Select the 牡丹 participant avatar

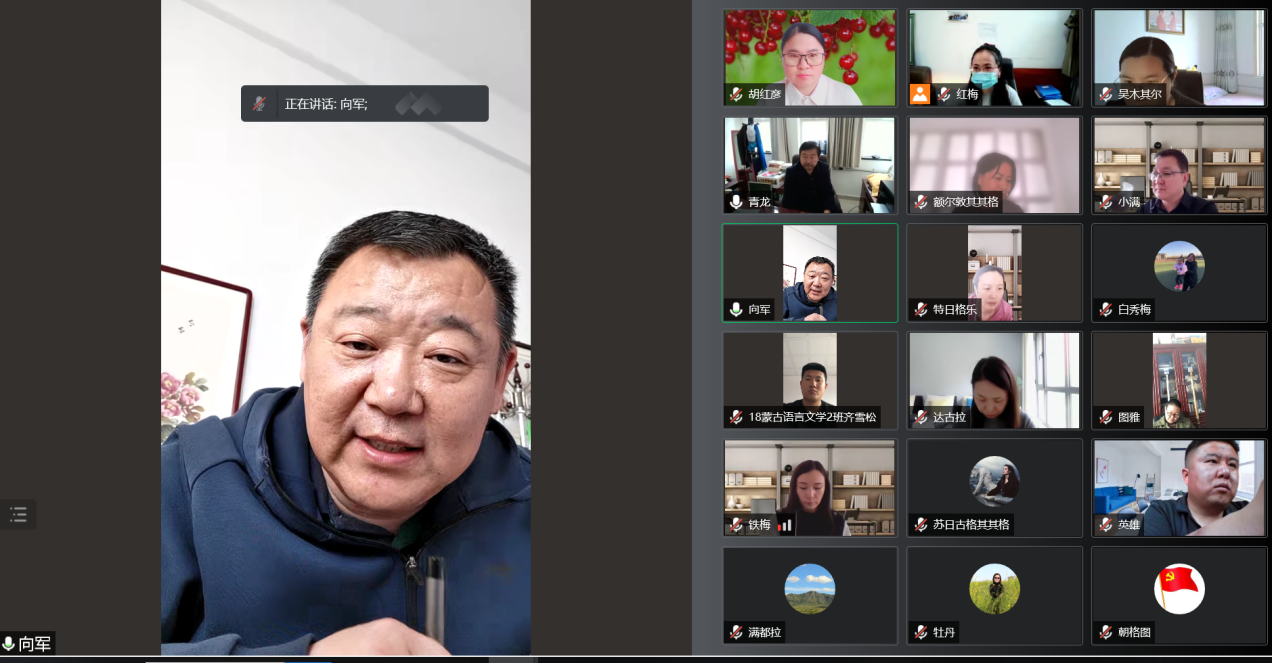click(x=994, y=588)
